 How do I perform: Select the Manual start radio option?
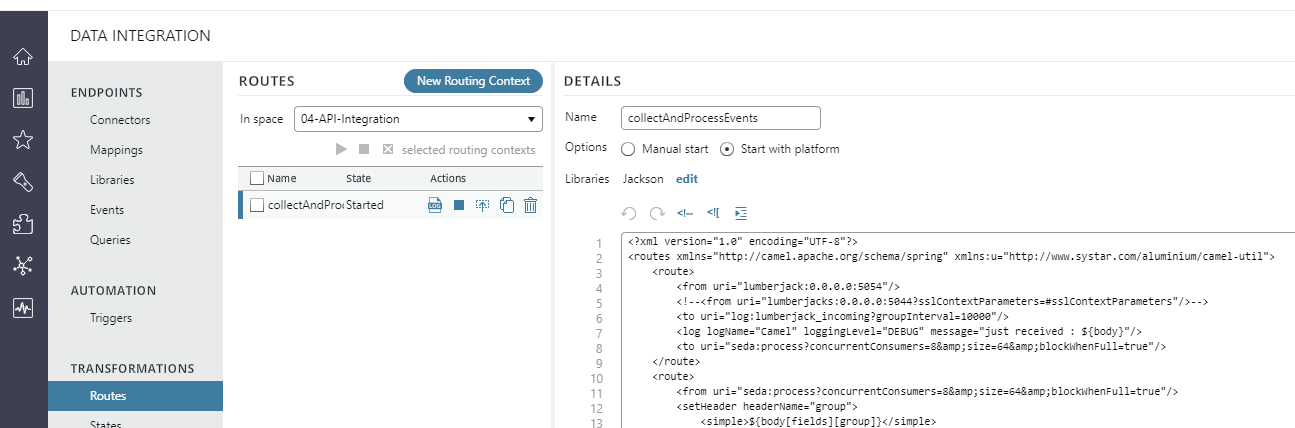(628, 149)
